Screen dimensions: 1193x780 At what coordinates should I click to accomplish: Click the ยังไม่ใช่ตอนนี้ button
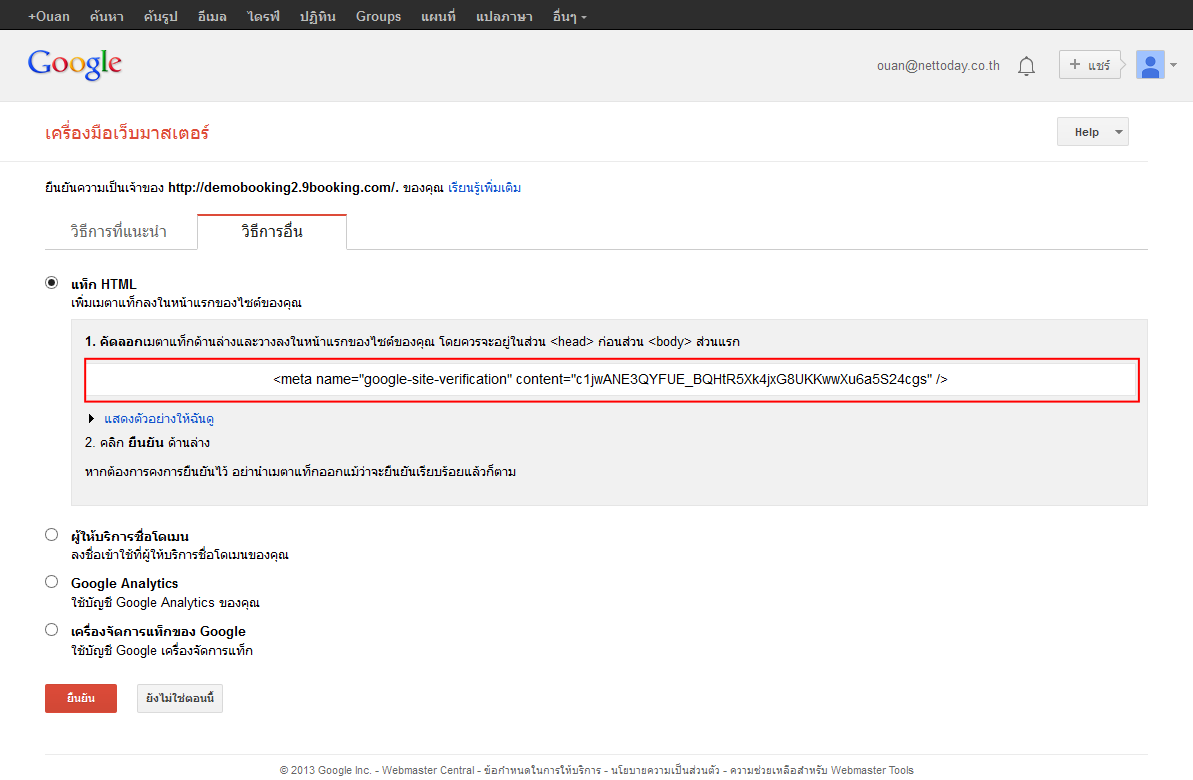click(x=180, y=699)
